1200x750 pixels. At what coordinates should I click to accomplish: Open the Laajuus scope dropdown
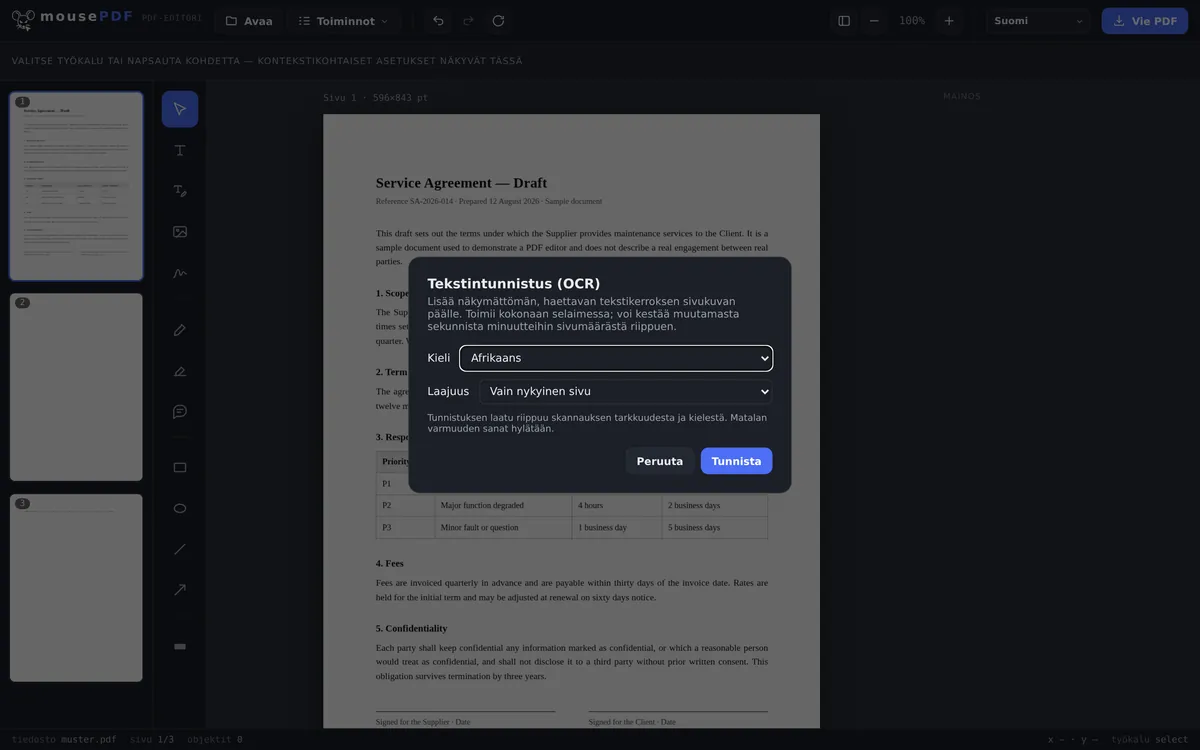pyautogui.click(x=626, y=392)
